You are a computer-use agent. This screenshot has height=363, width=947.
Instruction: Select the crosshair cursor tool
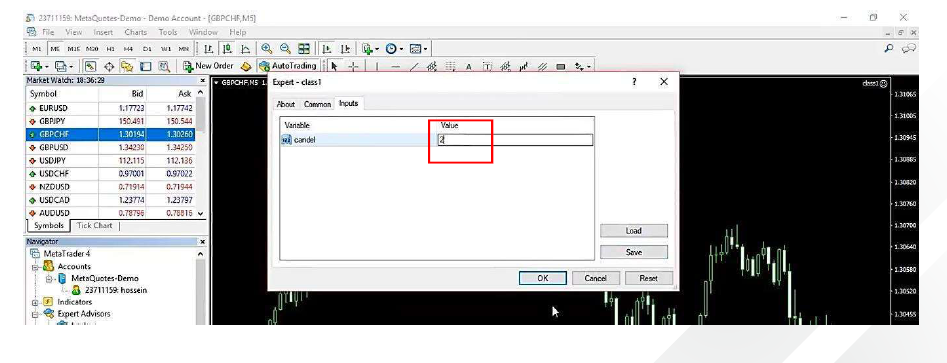(354, 66)
